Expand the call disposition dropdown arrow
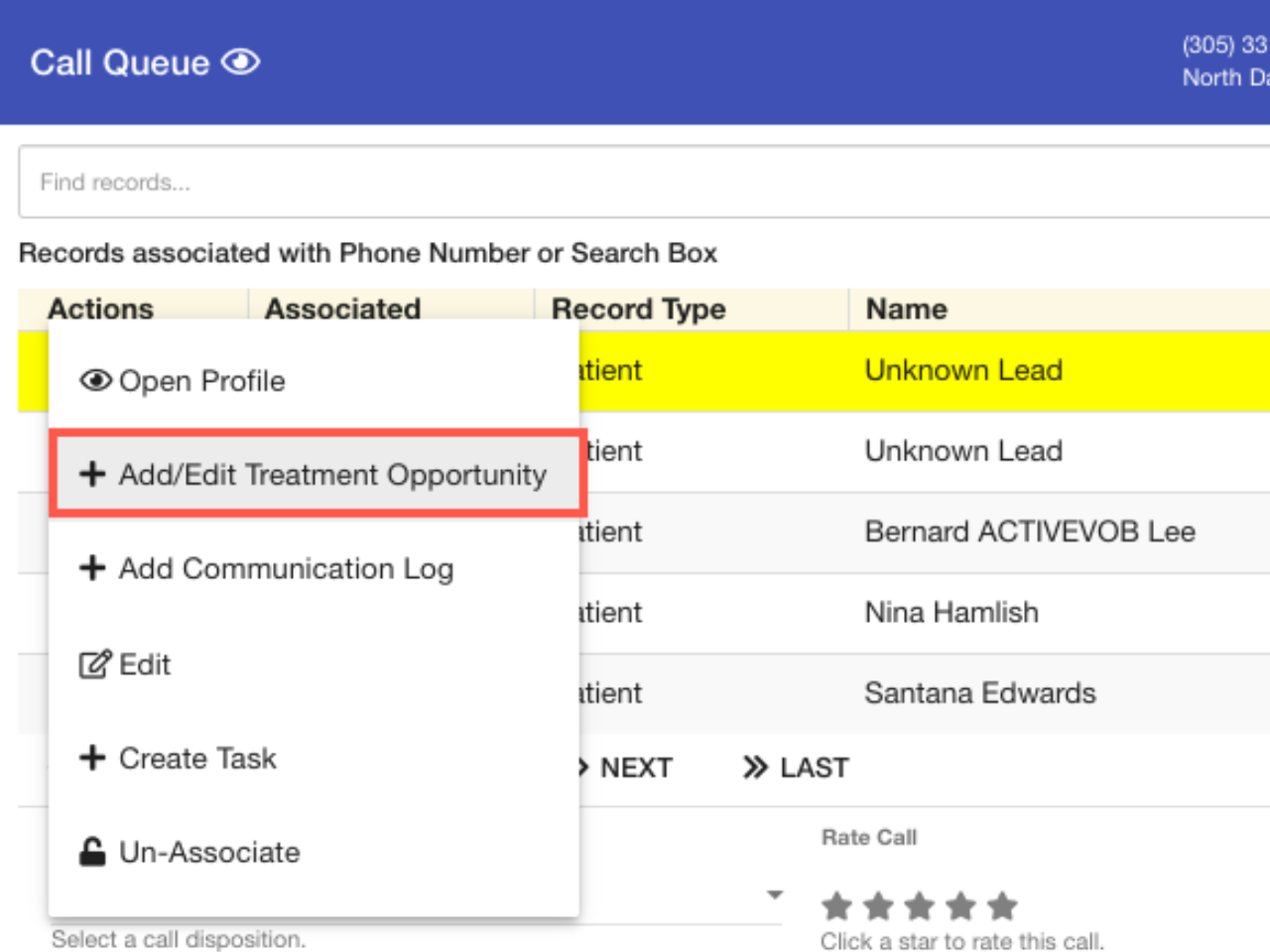This screenshot has height=952, width=1270. [775, 894]
